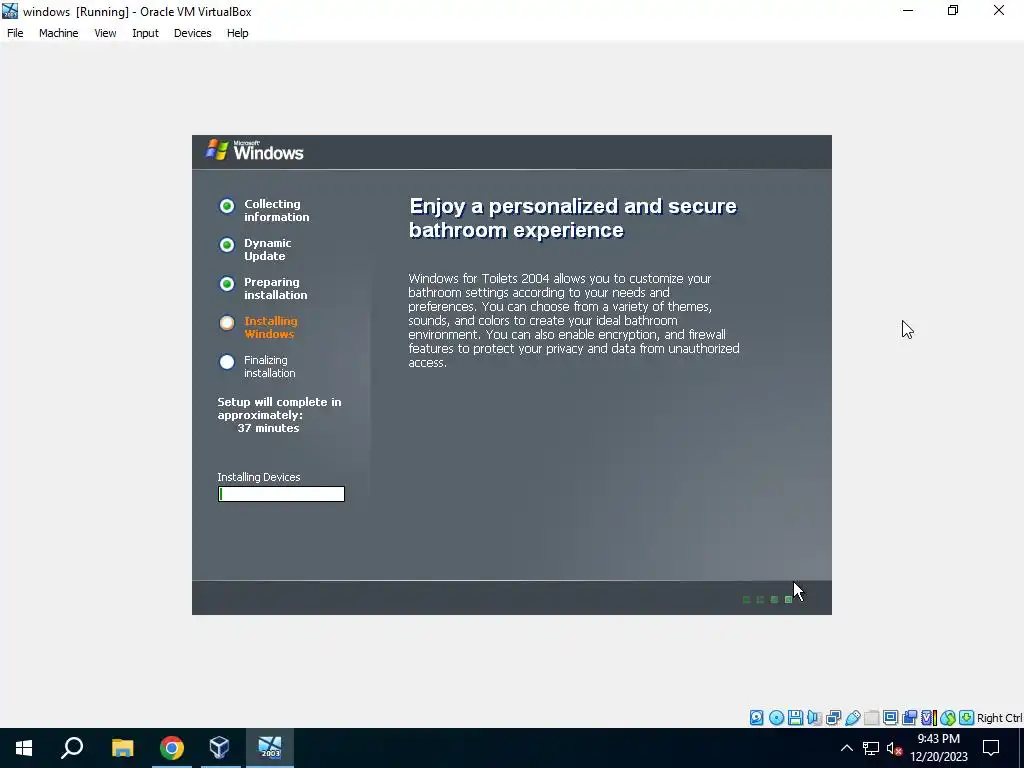Select the running 2003 VM taskbar icon
The image size is (1024, 768).
(x=270, y=748)
